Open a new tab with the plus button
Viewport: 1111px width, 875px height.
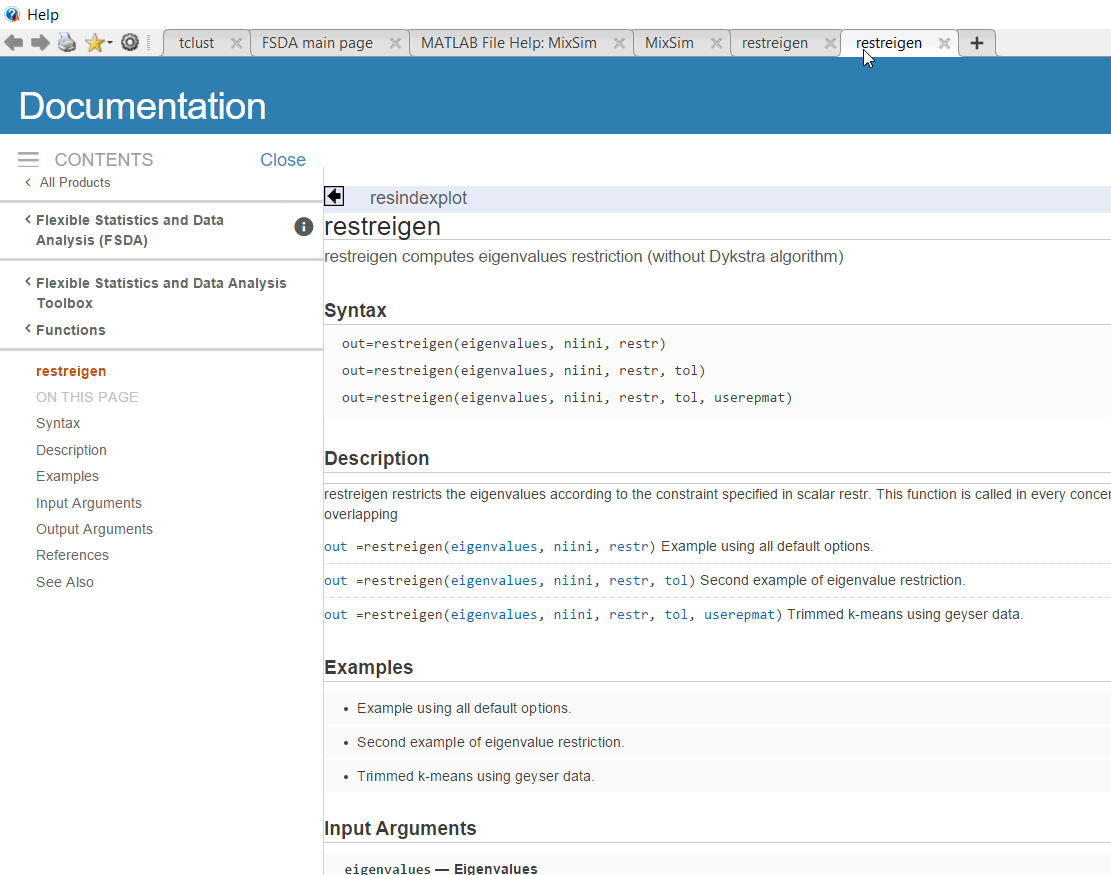976,43
